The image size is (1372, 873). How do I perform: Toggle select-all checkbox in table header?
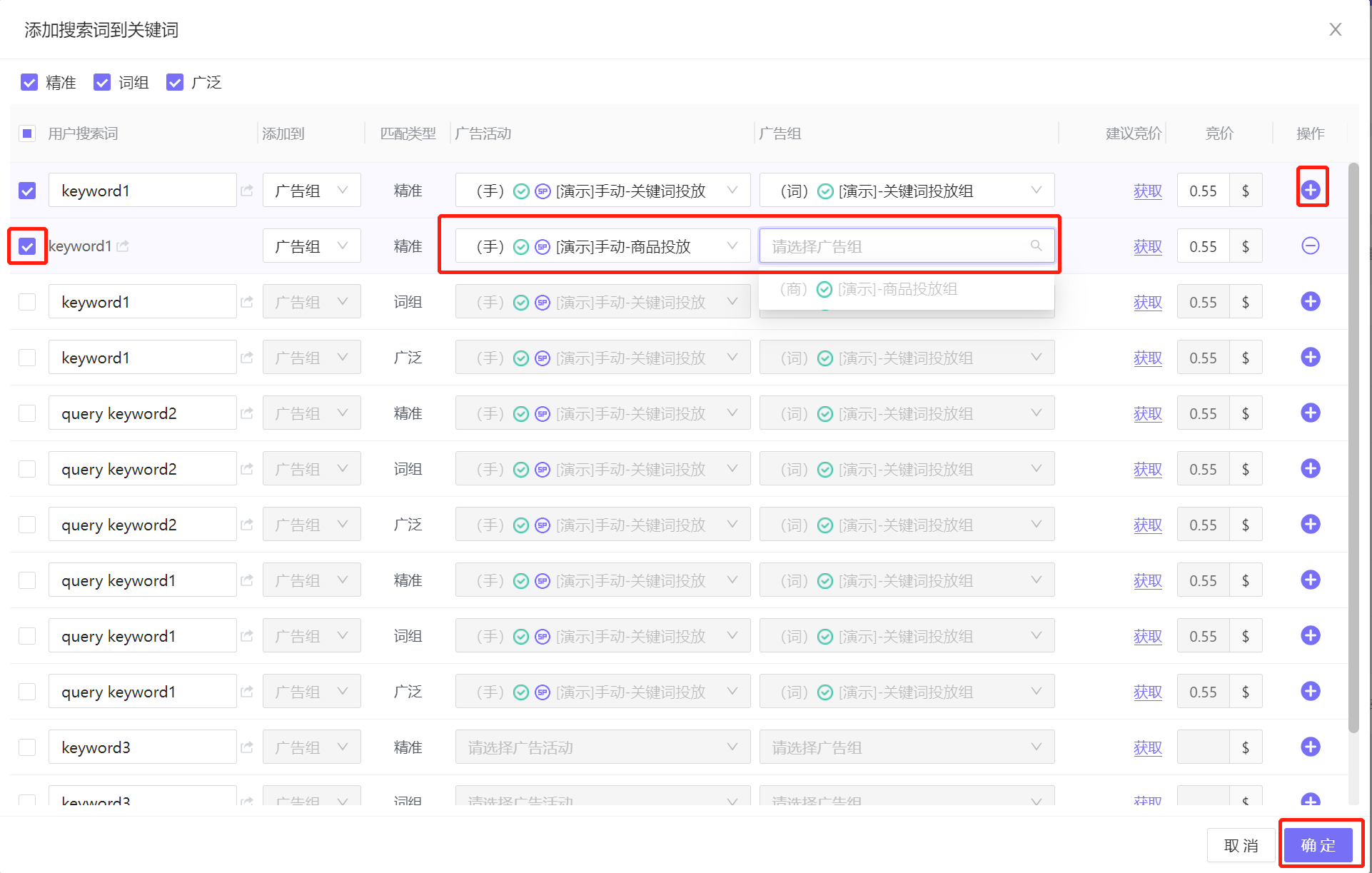point(27,133)
